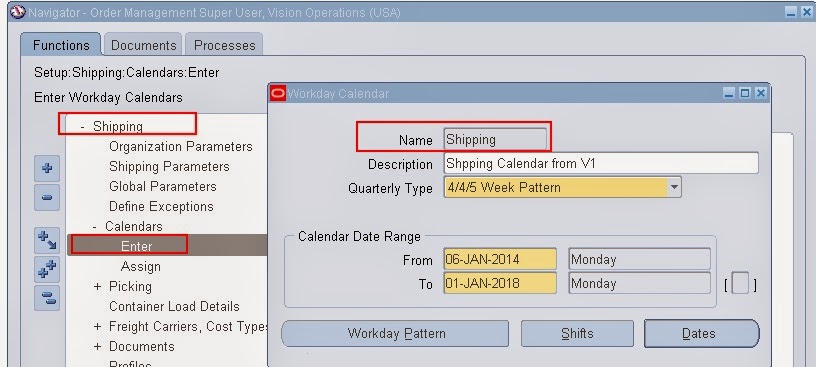816x367 pixels.
Task: Click Freight Carriers, Cost Types label
Action: point(188,327)
